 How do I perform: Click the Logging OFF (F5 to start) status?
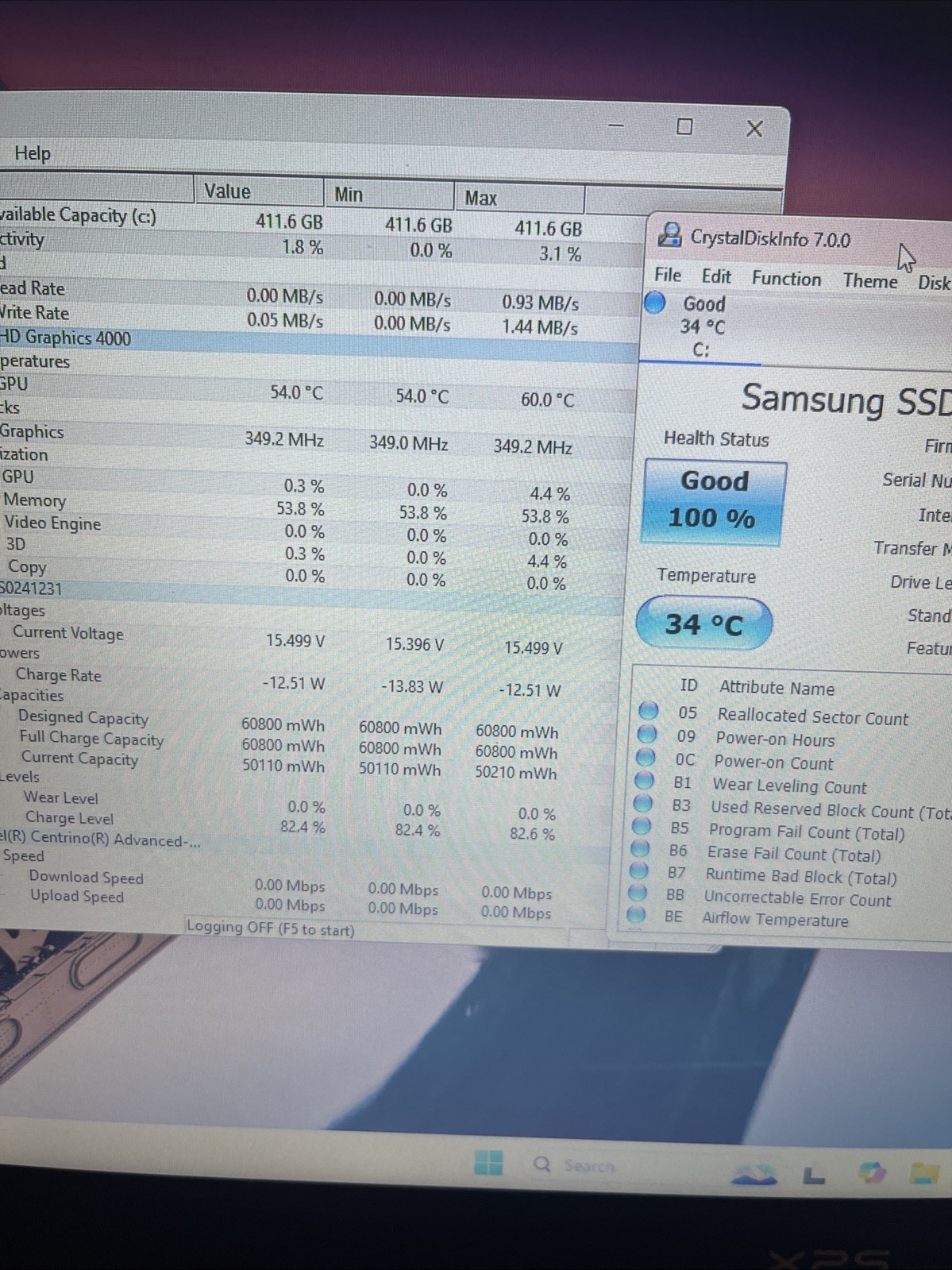click(x=271, y=928)
